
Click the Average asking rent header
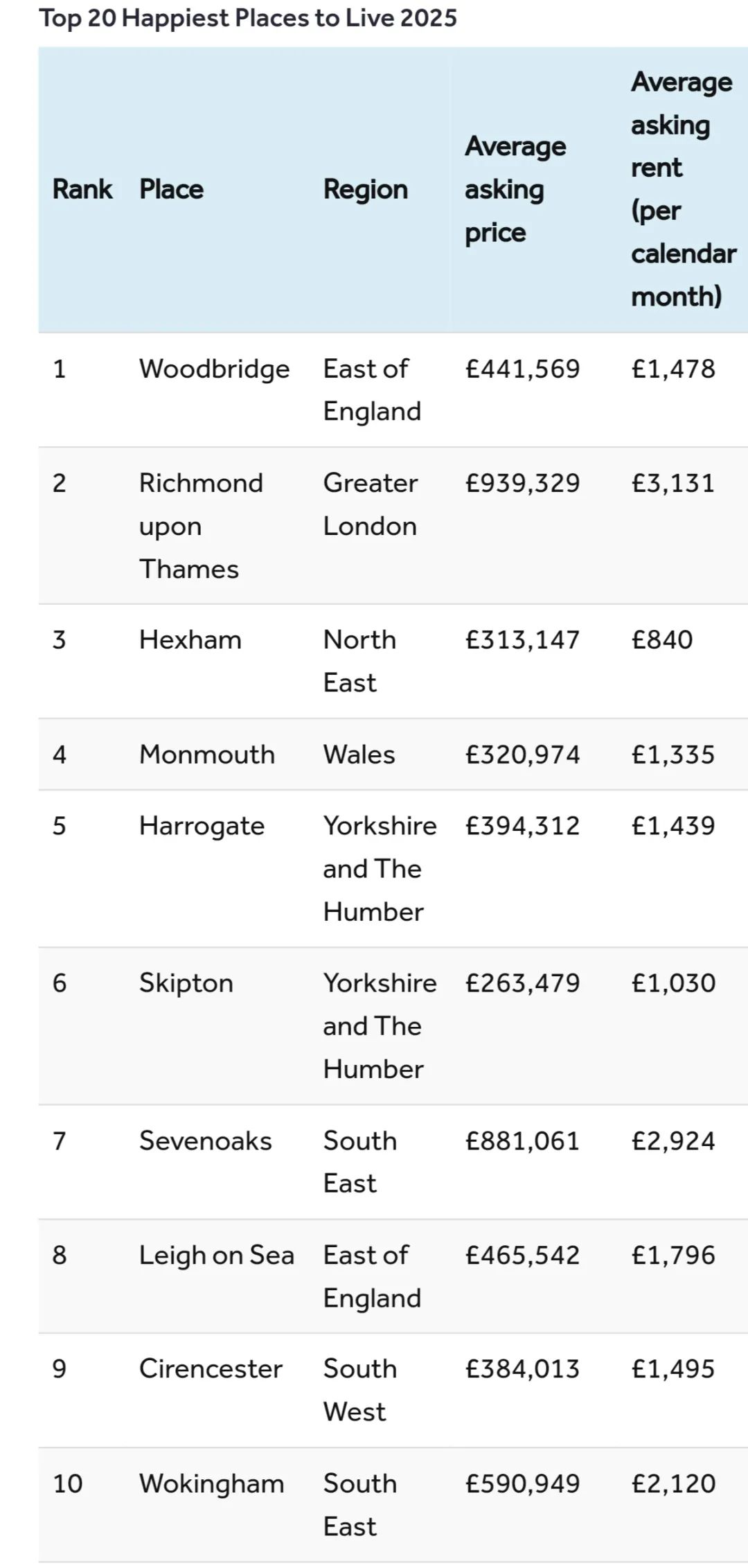click(683, 189)
